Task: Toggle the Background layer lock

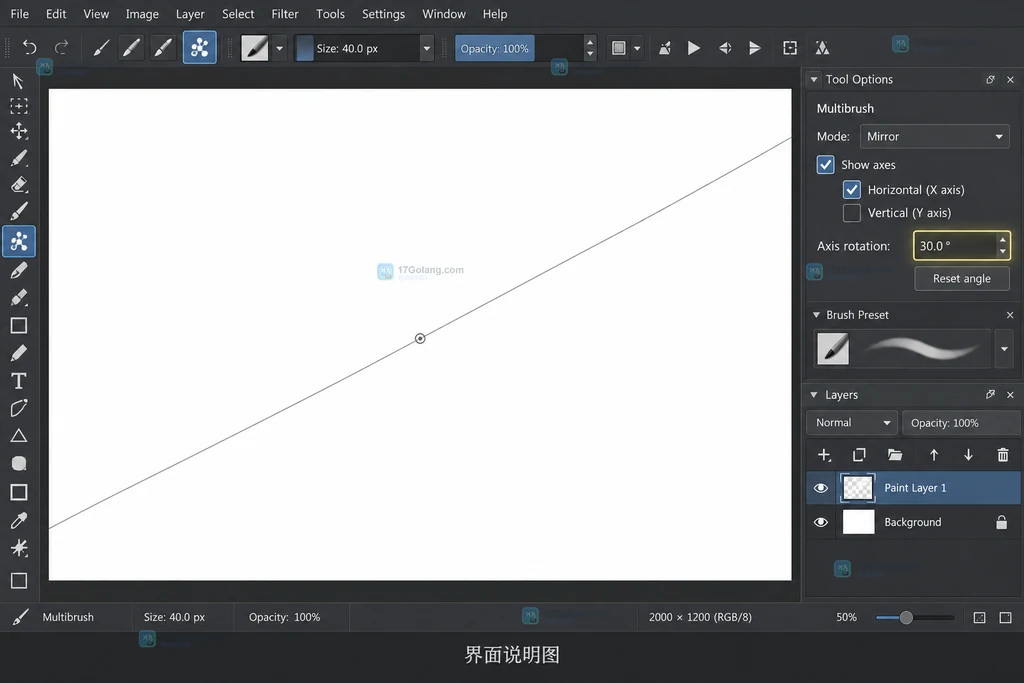Action: click(x=1001, y=522)
